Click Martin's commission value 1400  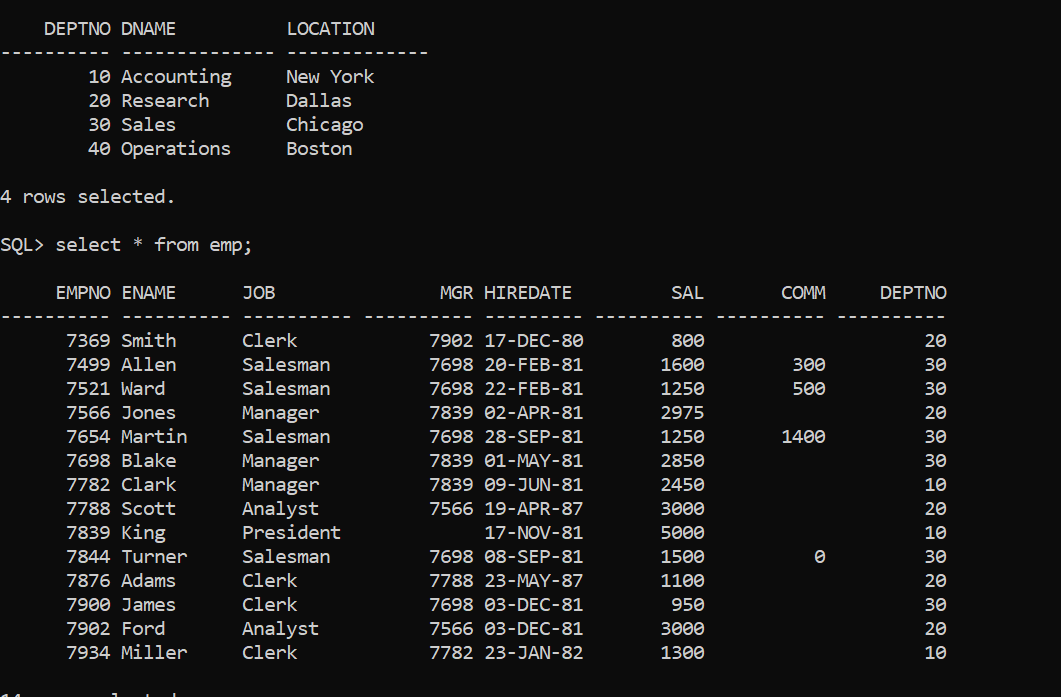(803, 436)
